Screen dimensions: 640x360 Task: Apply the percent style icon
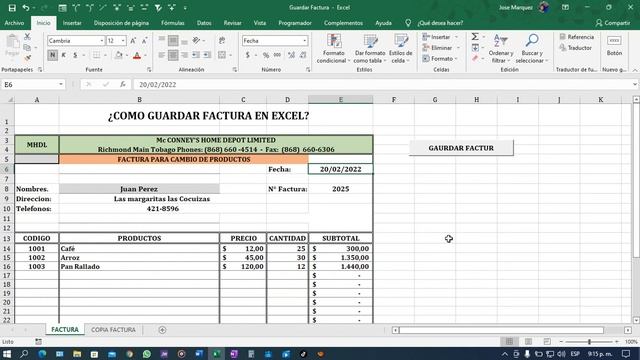click(x=266, y=55)
